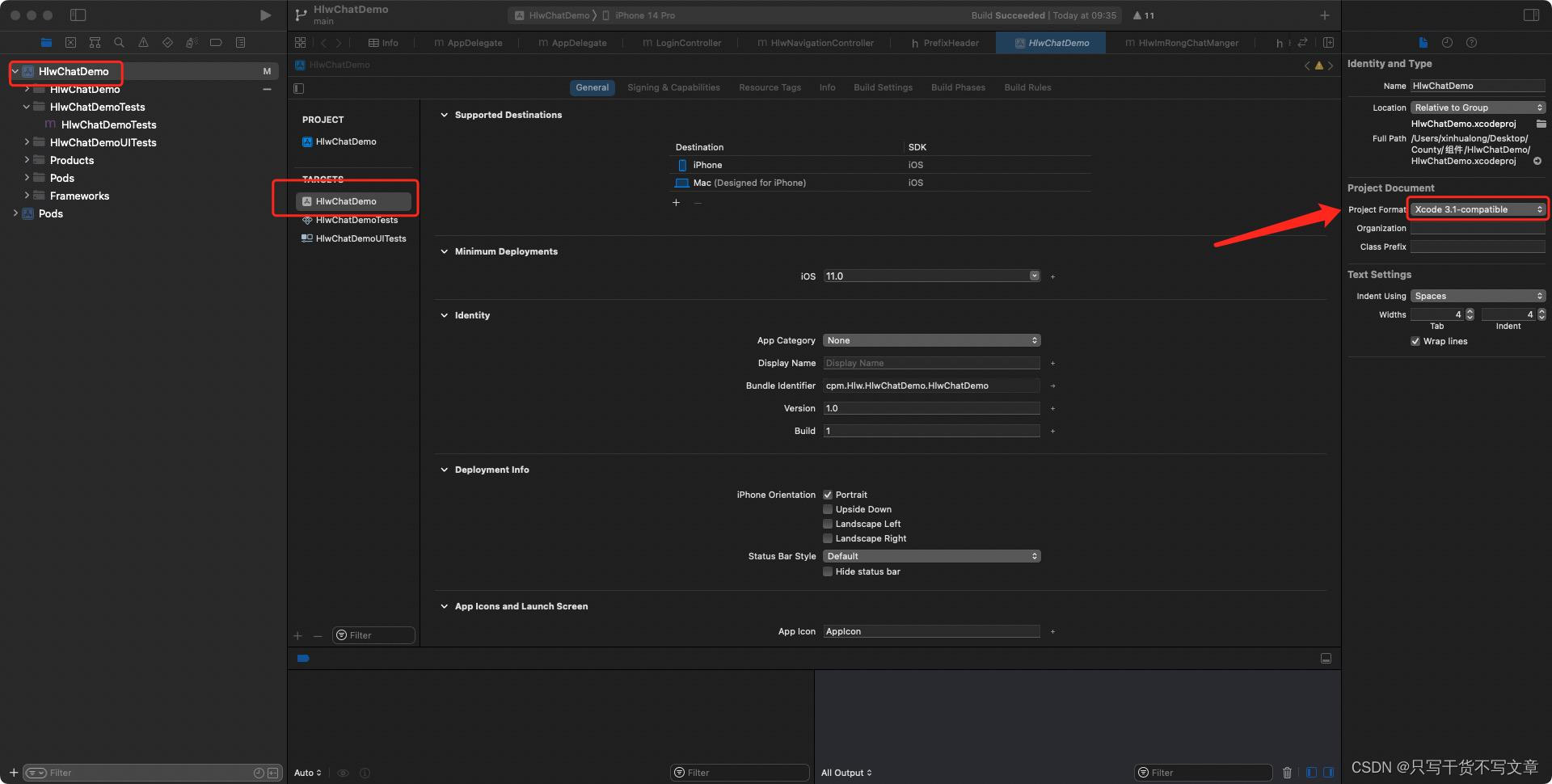The image size is (1552, 784).
Task: Click the Organization text field
Action: coord(1478,228)
